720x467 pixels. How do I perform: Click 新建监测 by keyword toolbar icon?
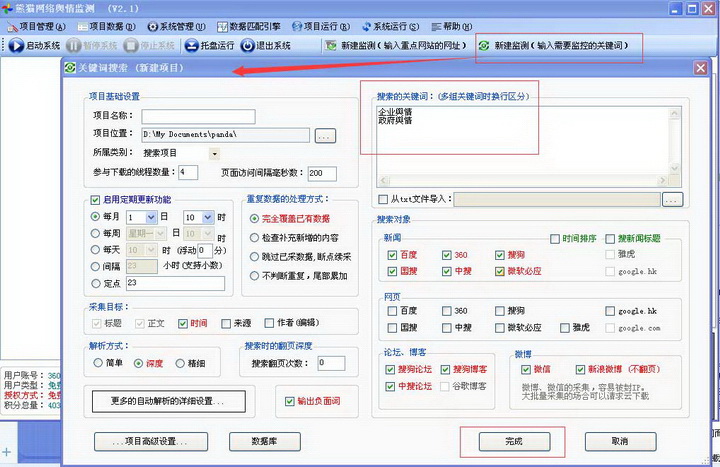(x=485, y=46)
